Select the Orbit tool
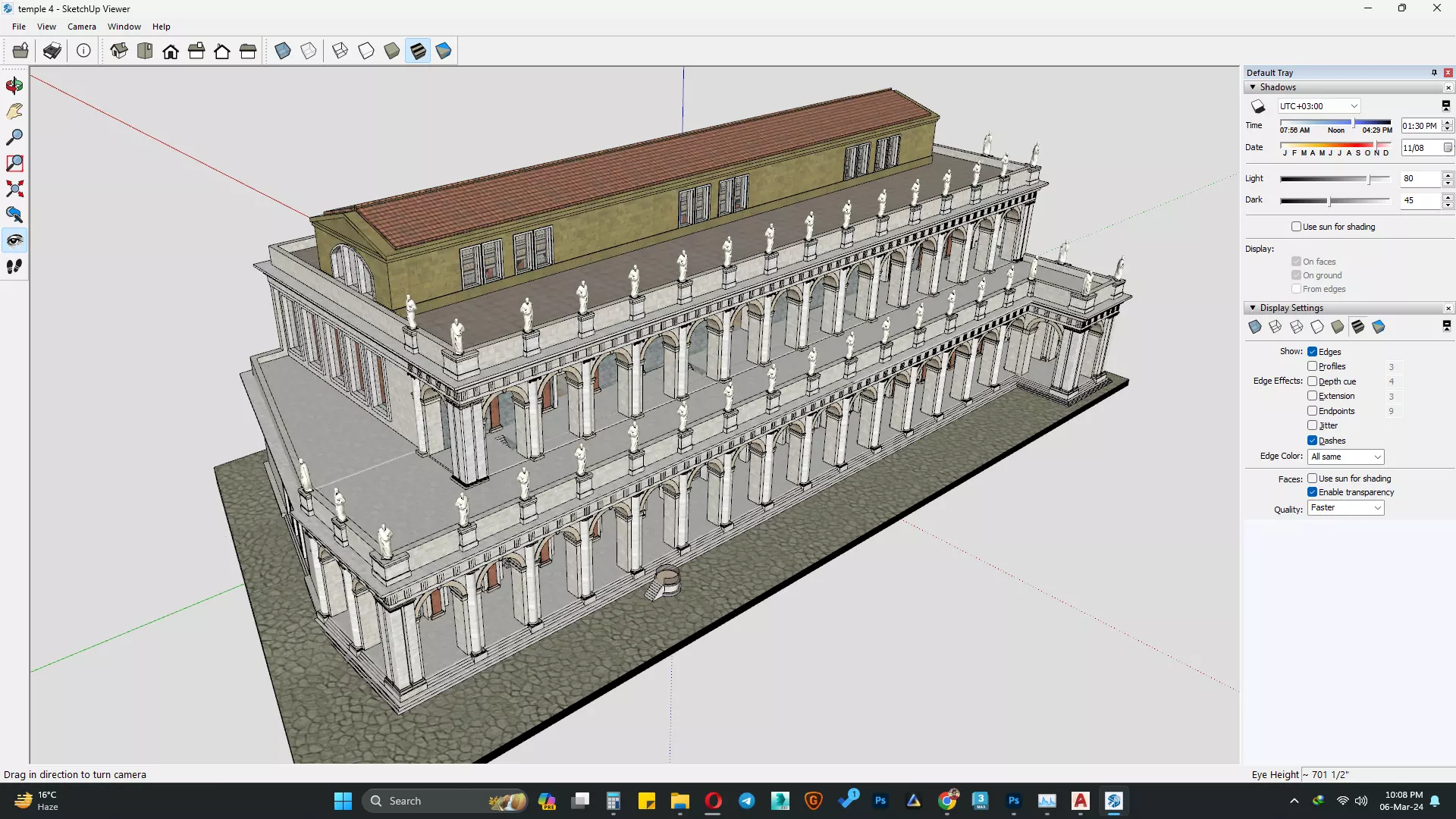The height and width of the screenshot is (819, 1456). pos(14,86)
